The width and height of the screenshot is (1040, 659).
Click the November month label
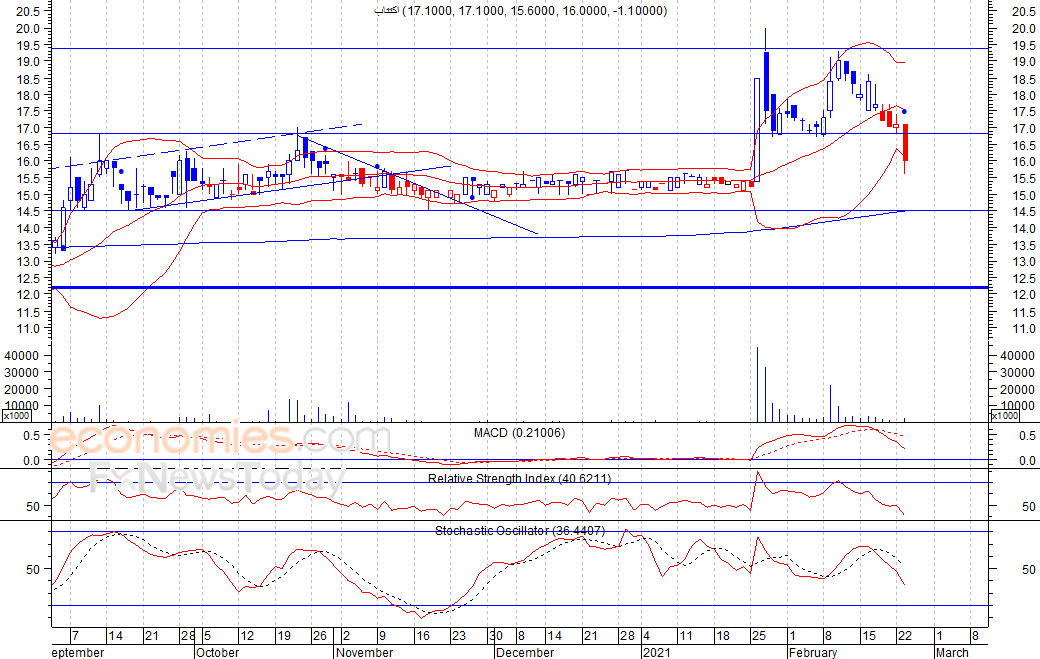coord(365,652)
